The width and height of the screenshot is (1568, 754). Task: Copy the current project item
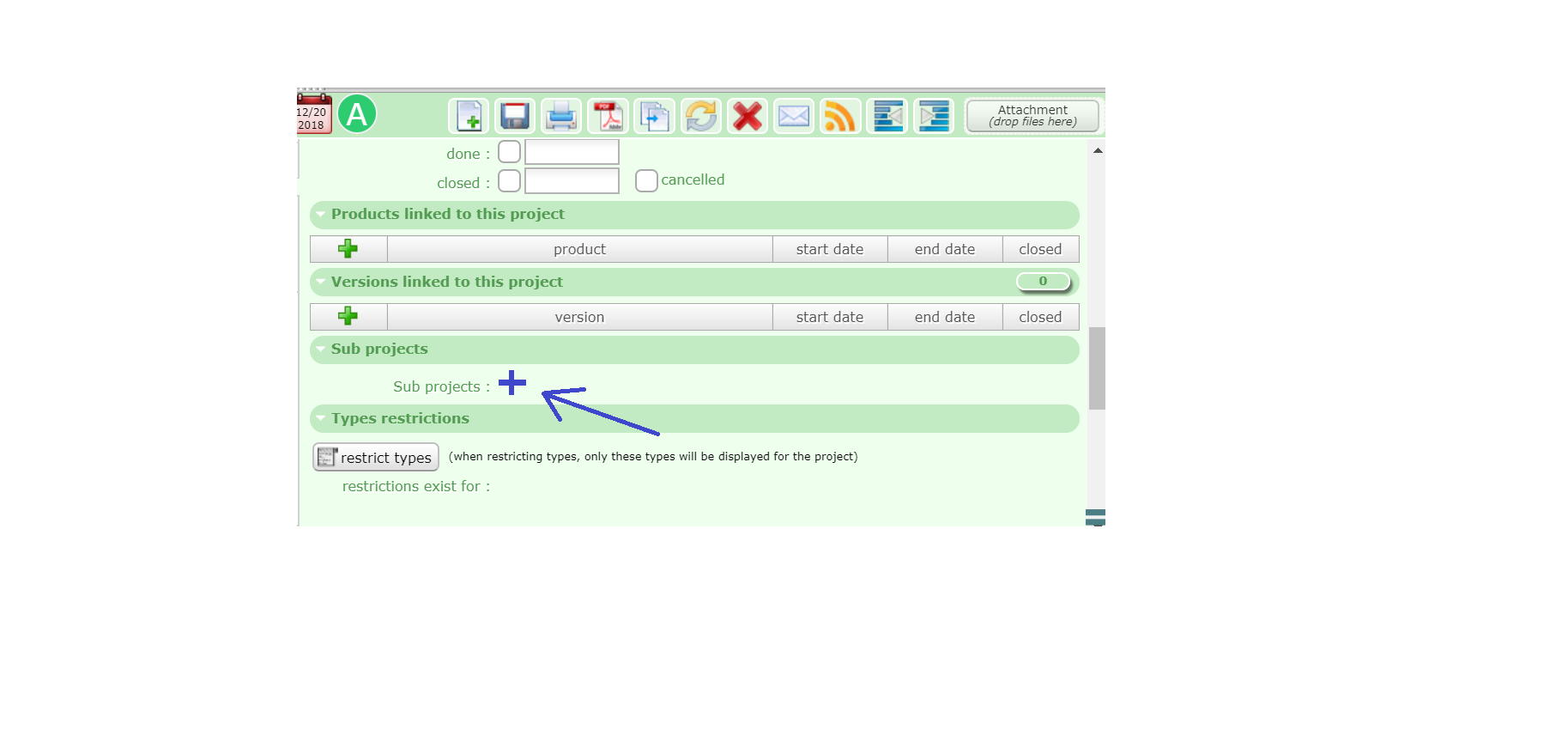[x=654, y=116]
